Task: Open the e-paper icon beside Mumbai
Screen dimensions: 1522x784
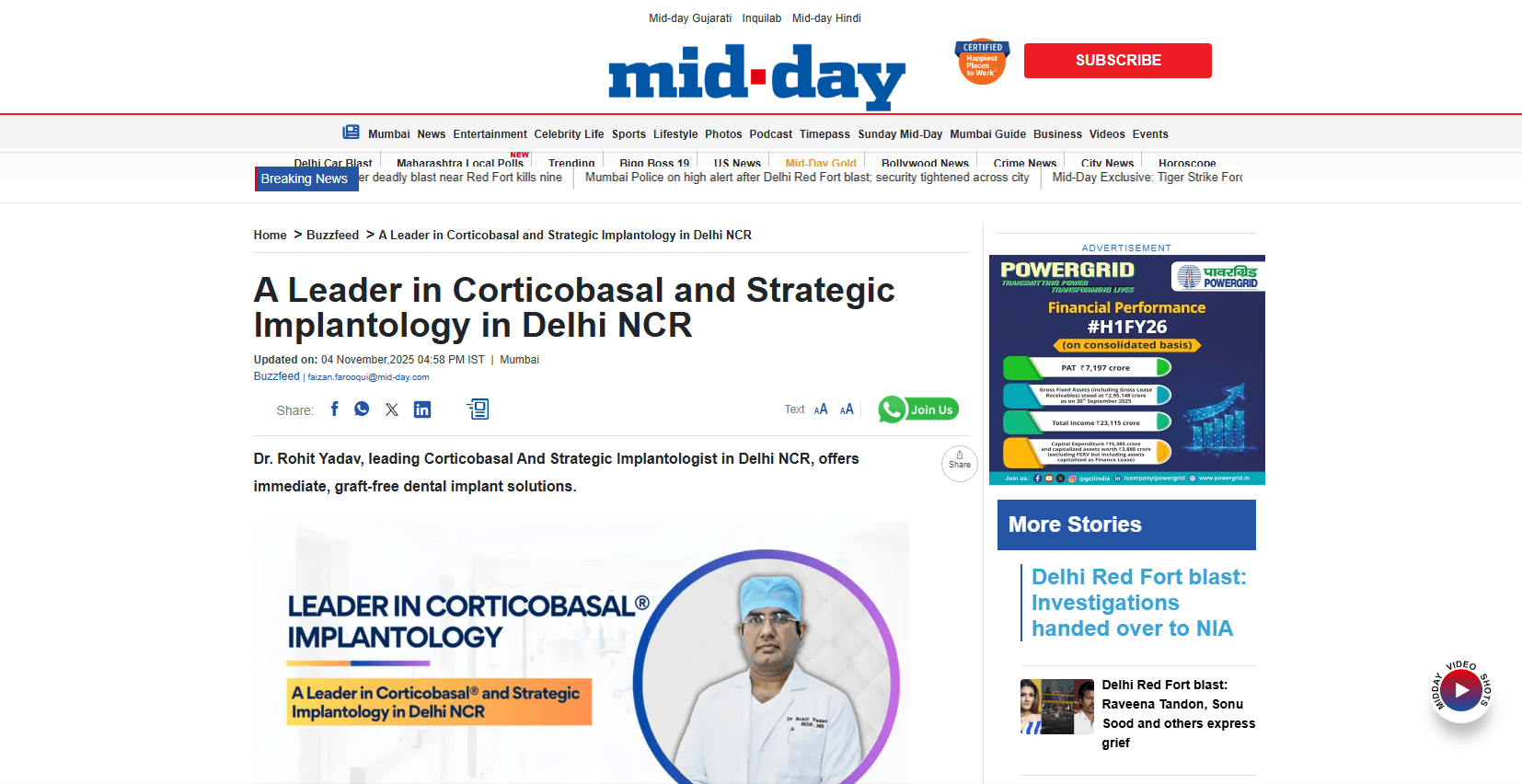Action: 351,133
